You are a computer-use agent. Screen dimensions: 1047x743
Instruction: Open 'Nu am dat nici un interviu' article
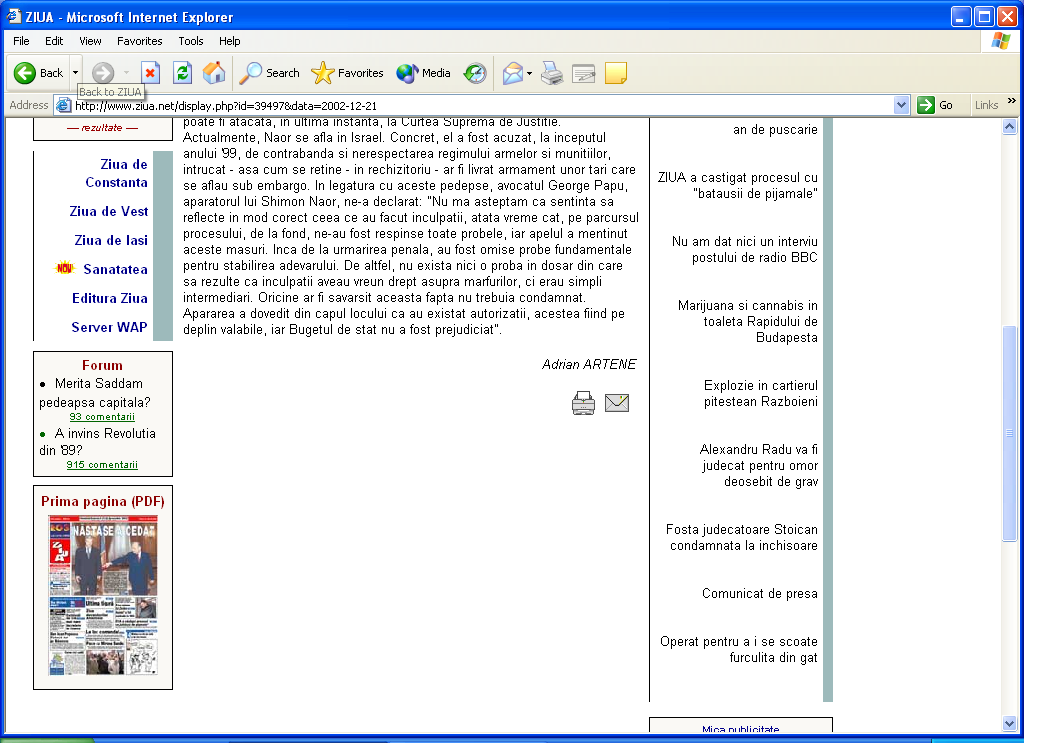coord(745,250)
